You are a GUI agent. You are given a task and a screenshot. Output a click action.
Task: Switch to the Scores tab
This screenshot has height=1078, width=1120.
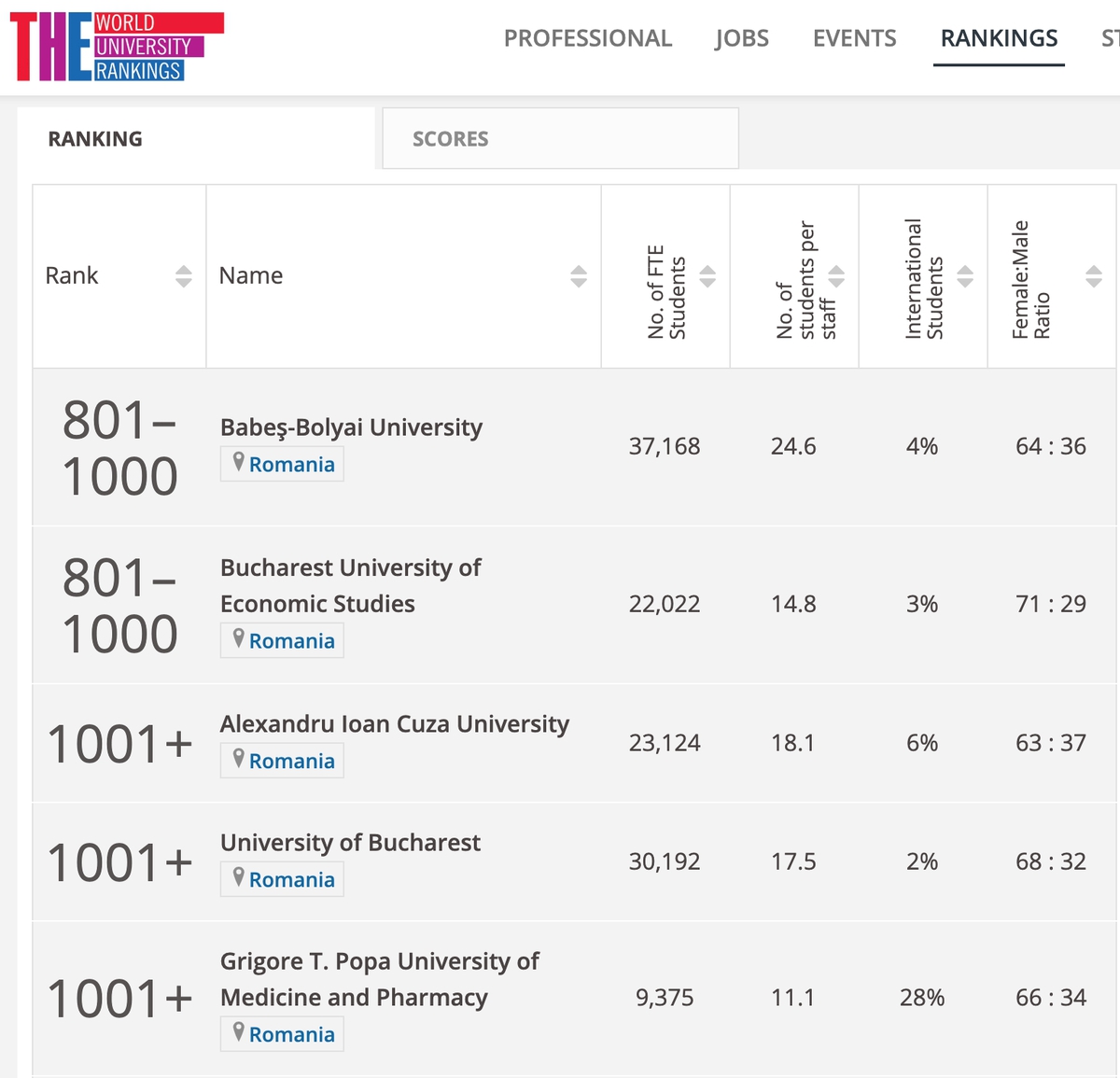560,138
